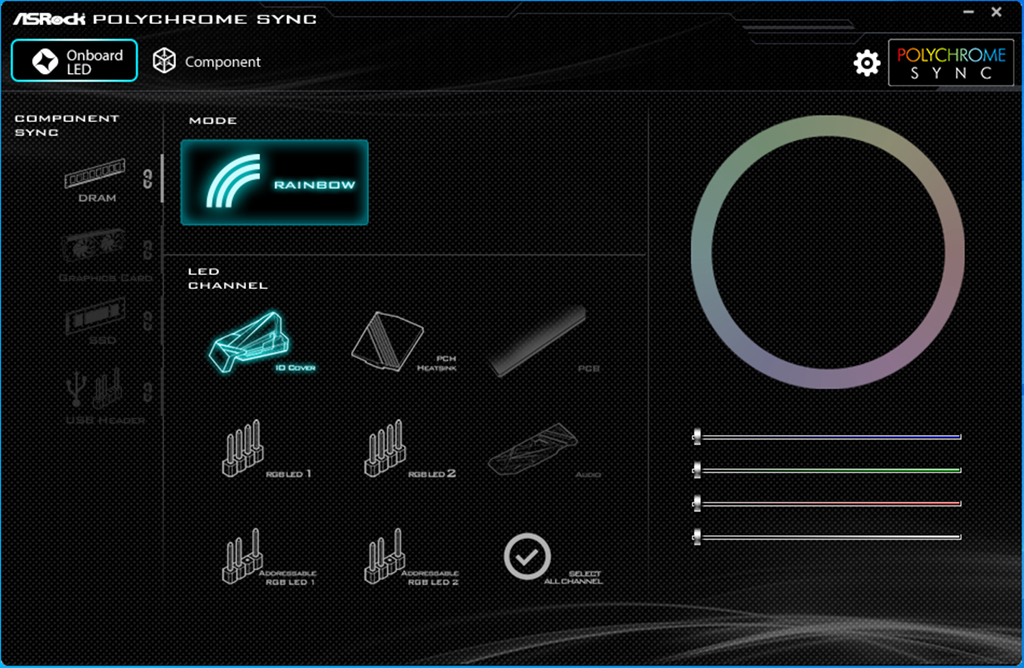This screenshot has height=668, width=1024.
Task: Toggle the Graphics Card sync link
Action: click(x=148, y=249)
